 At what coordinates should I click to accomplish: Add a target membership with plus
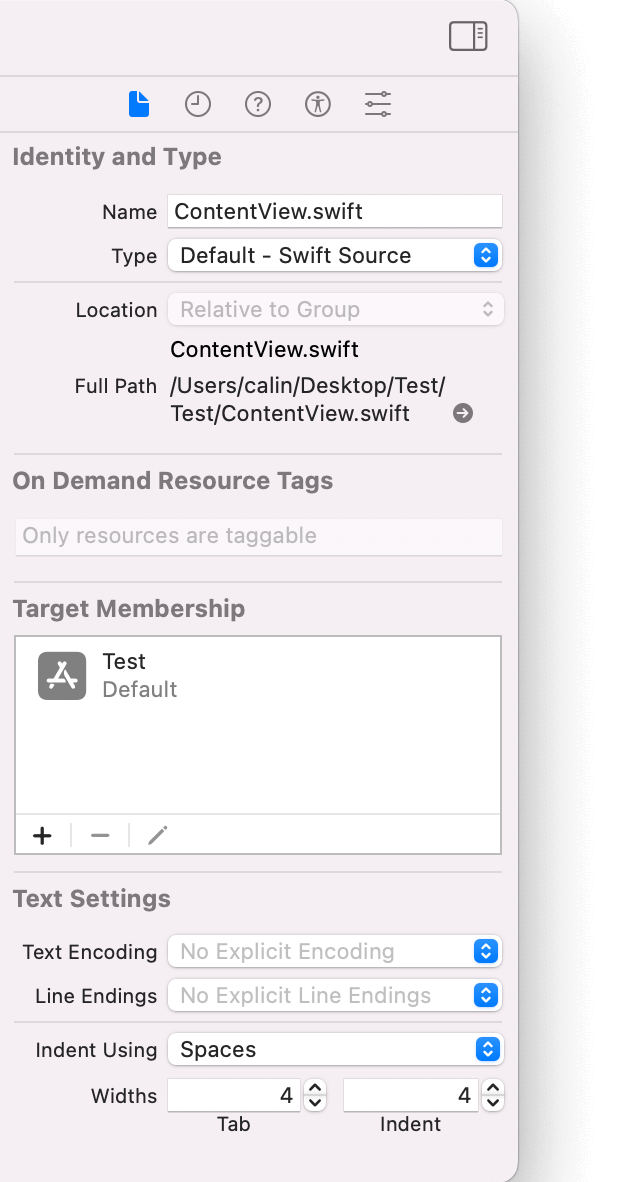pos(43,835)
